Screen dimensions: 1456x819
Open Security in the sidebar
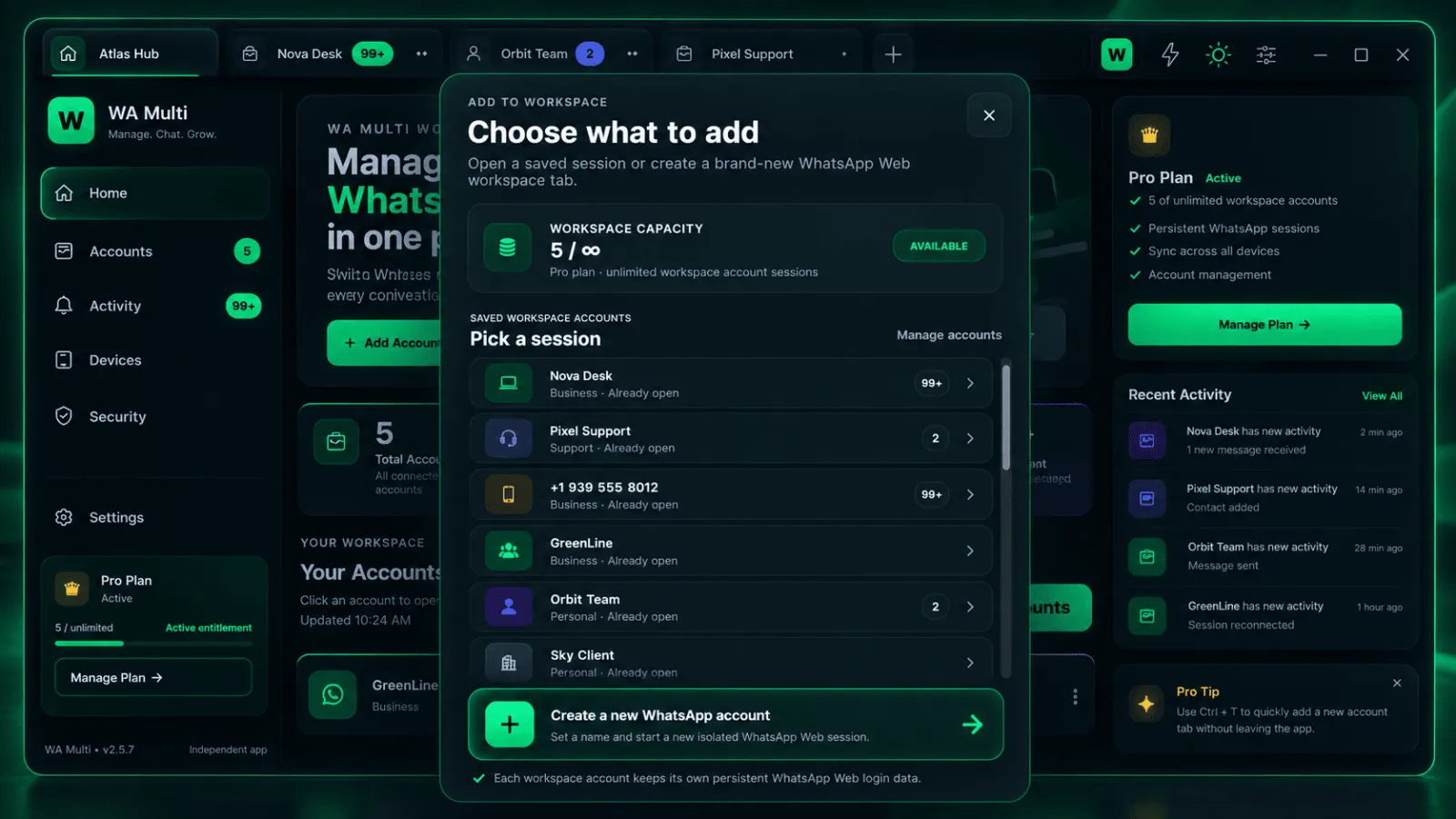pyautogui.click(x=156, y=416)
